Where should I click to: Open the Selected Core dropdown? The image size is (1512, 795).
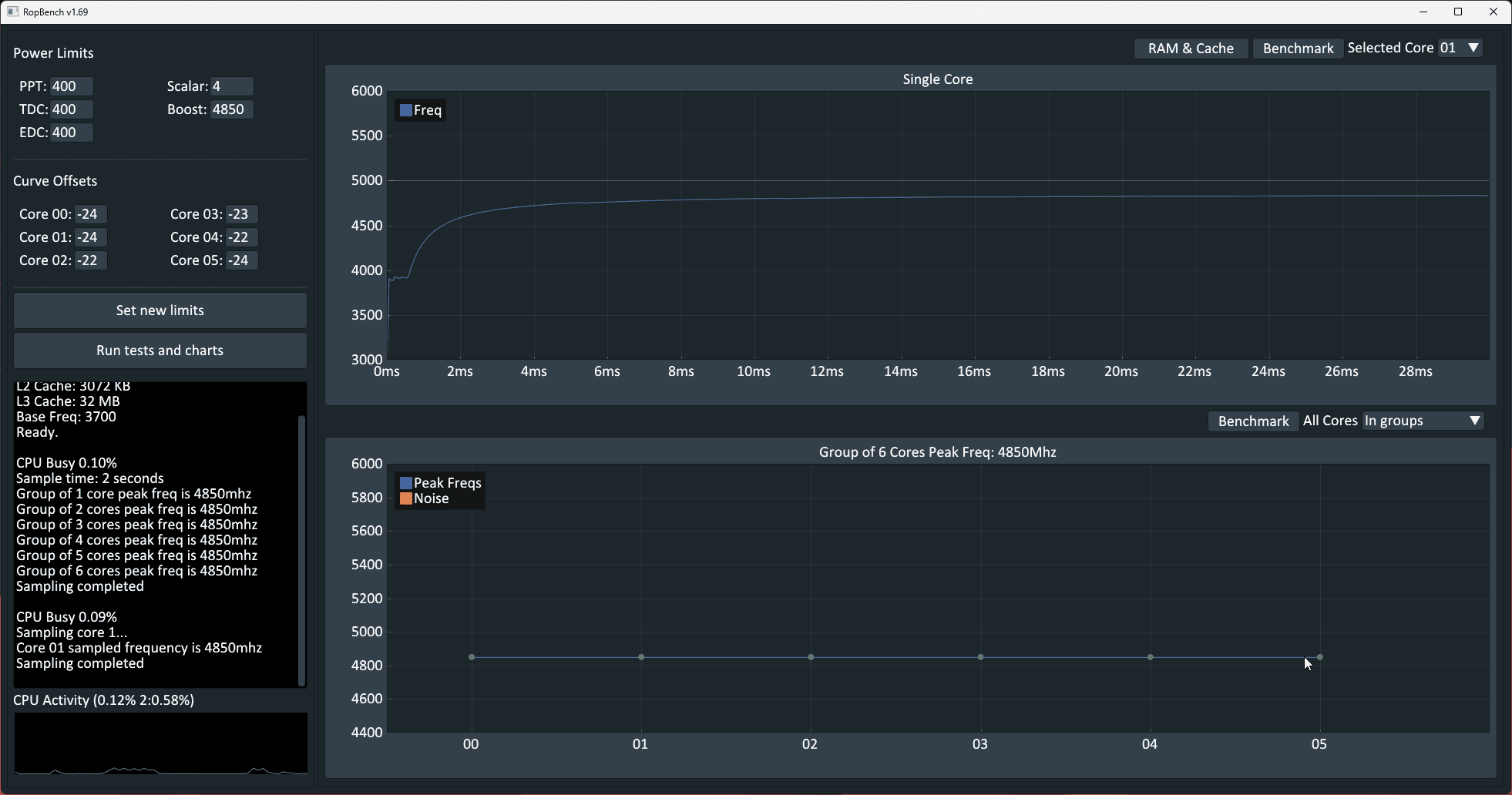tap(1460, 48)
